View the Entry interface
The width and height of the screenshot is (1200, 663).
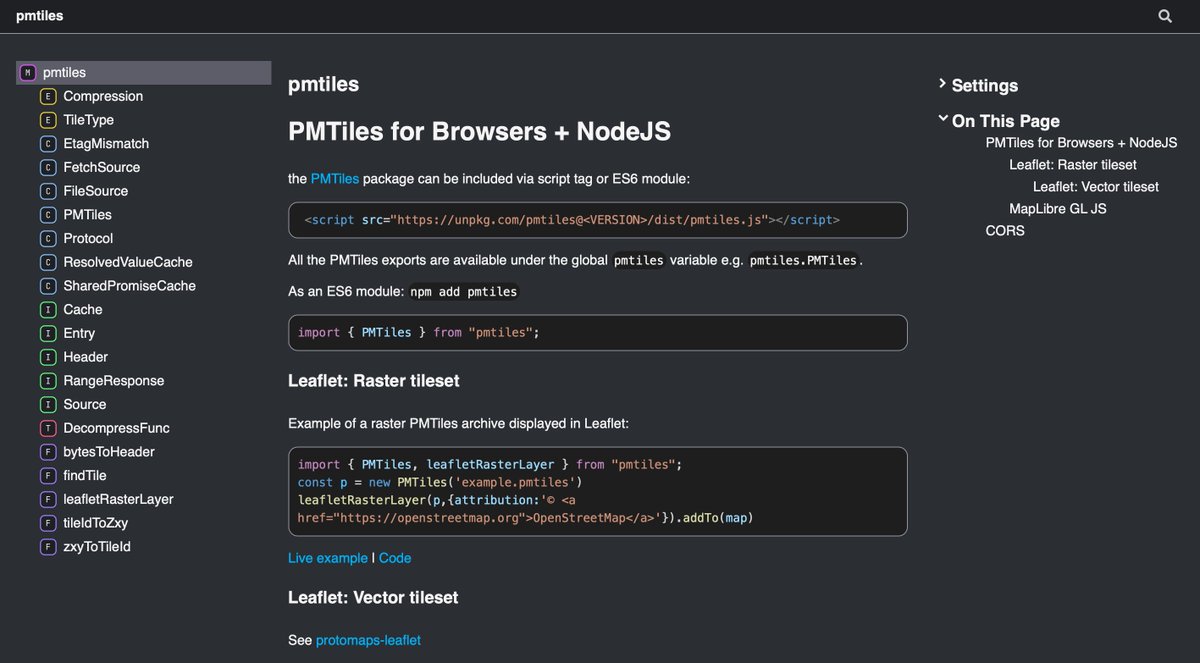tap(79, 333)
